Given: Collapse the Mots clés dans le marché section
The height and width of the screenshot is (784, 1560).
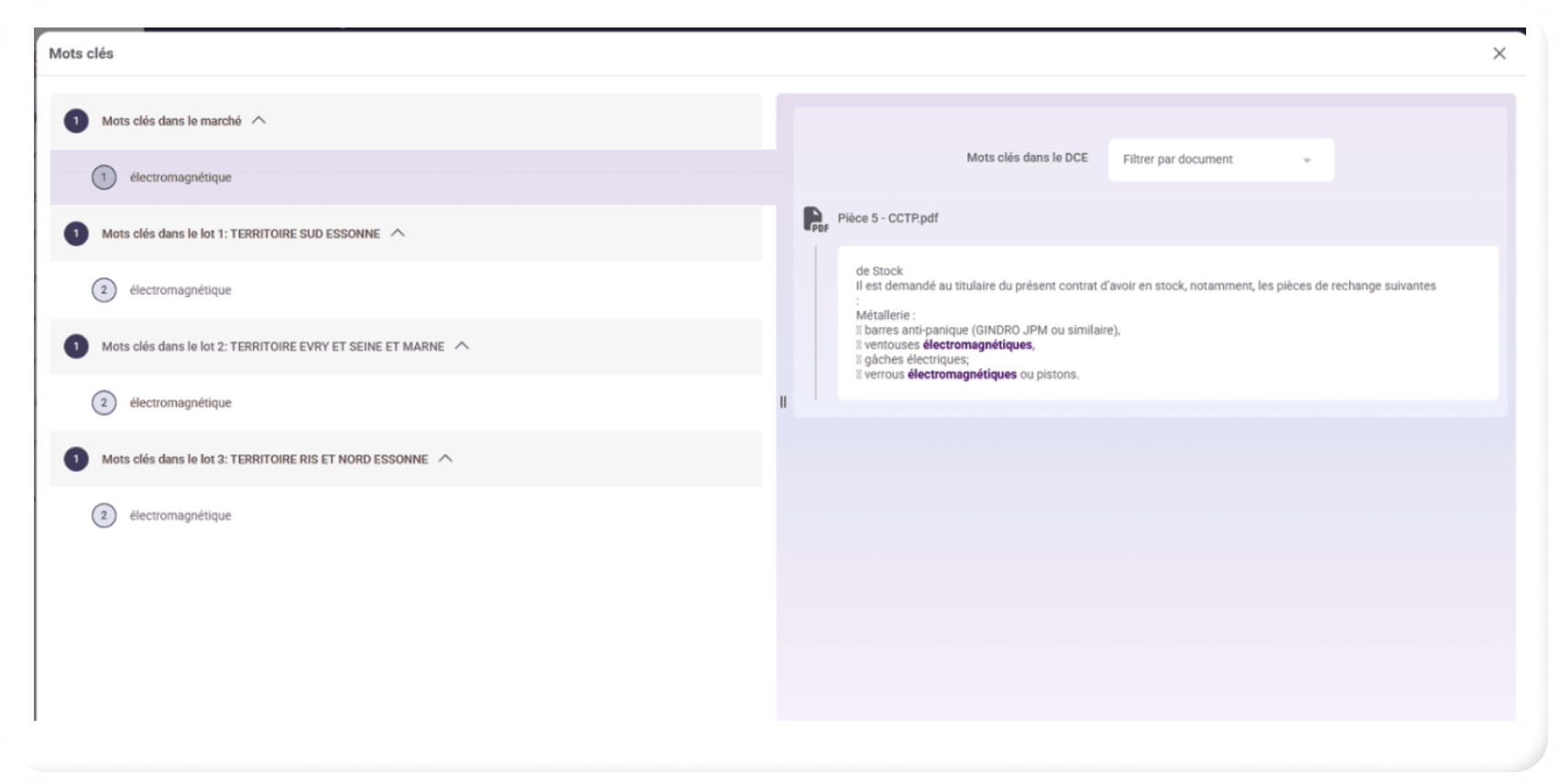Looking at the screenshot, I should tap(259, 120).
